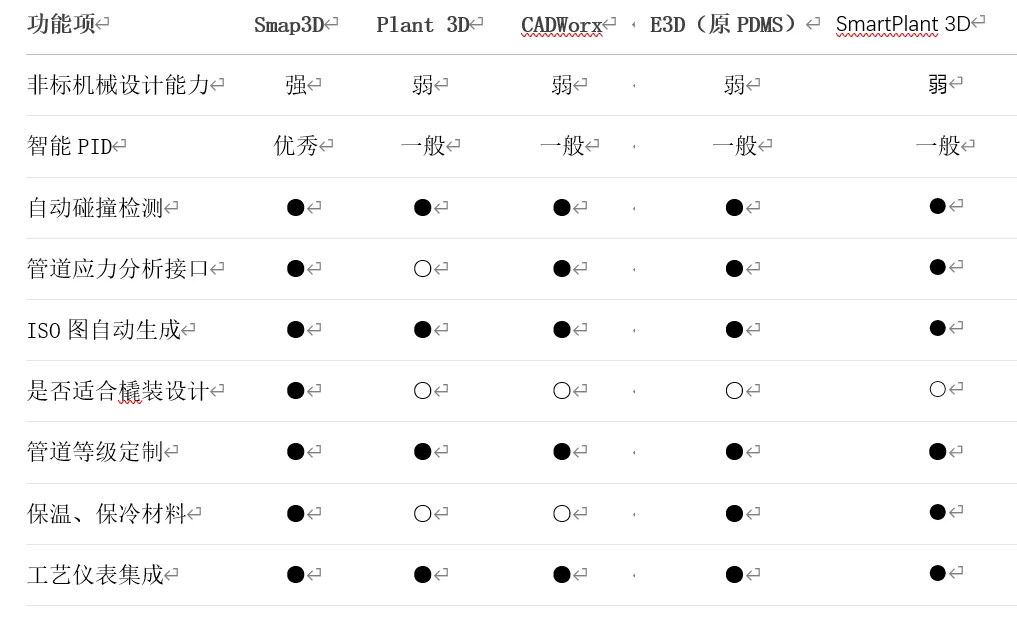Click the filled circle for SmartPlant 3D 管道等级定制
1017x624 pixels.
pos(937,452)
